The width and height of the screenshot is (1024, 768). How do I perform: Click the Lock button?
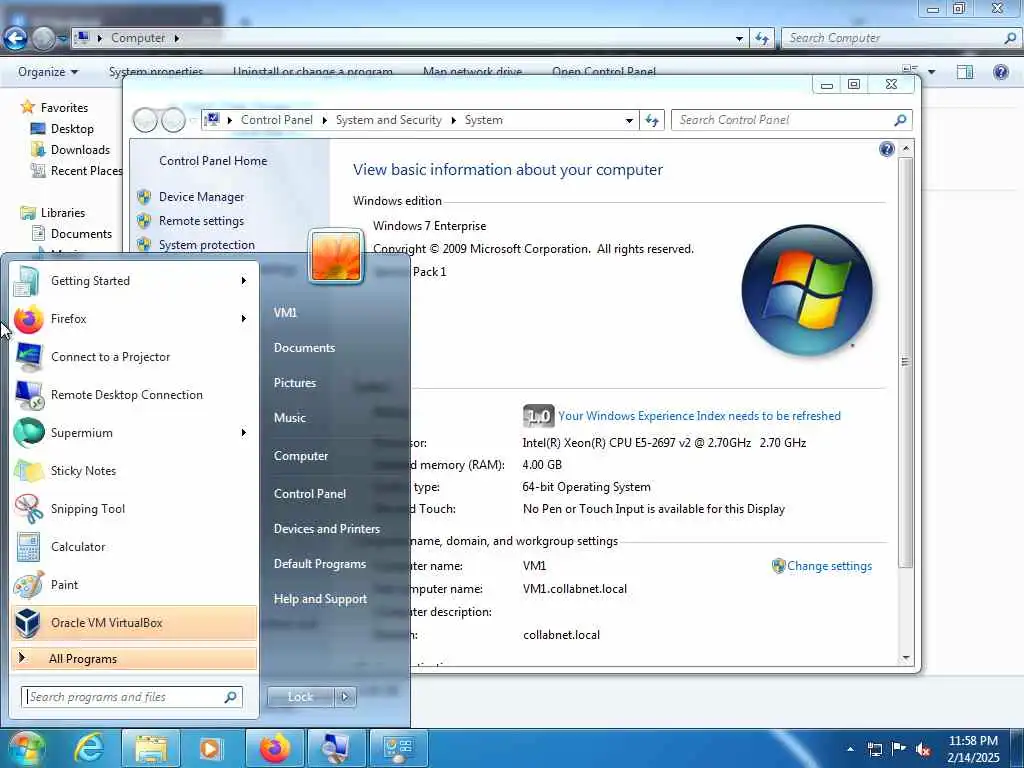click(300, 697)
